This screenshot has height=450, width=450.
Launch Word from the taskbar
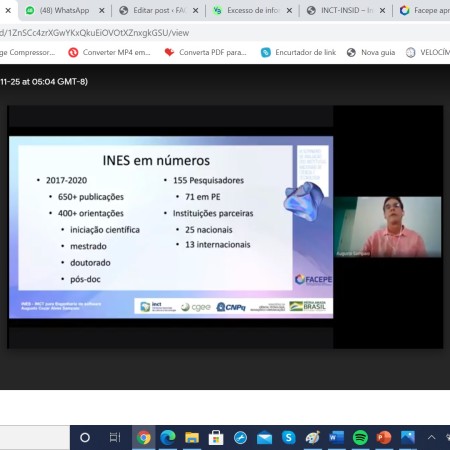point(336,437)
